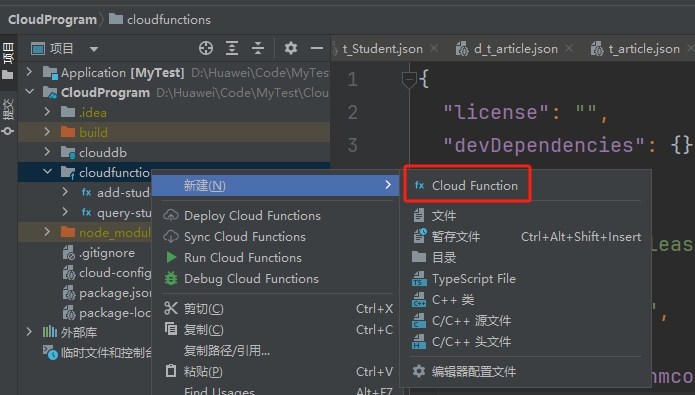Create new C/C++ 源文件
695x395 pixels.
pyautogui.click(x=526, y=321)
